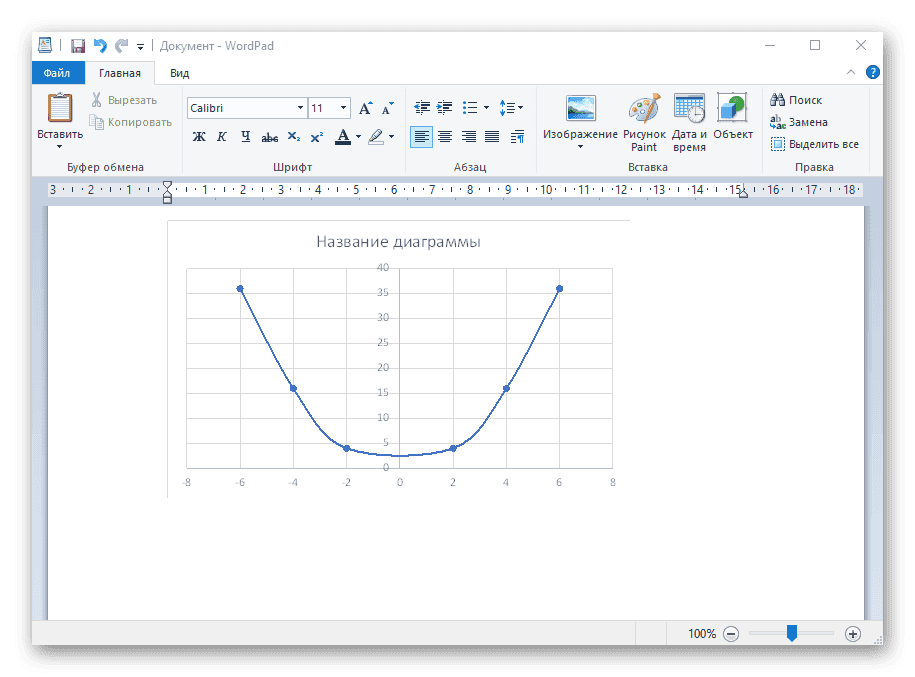Open the Файл menu
915x677 pixels.
57,72
